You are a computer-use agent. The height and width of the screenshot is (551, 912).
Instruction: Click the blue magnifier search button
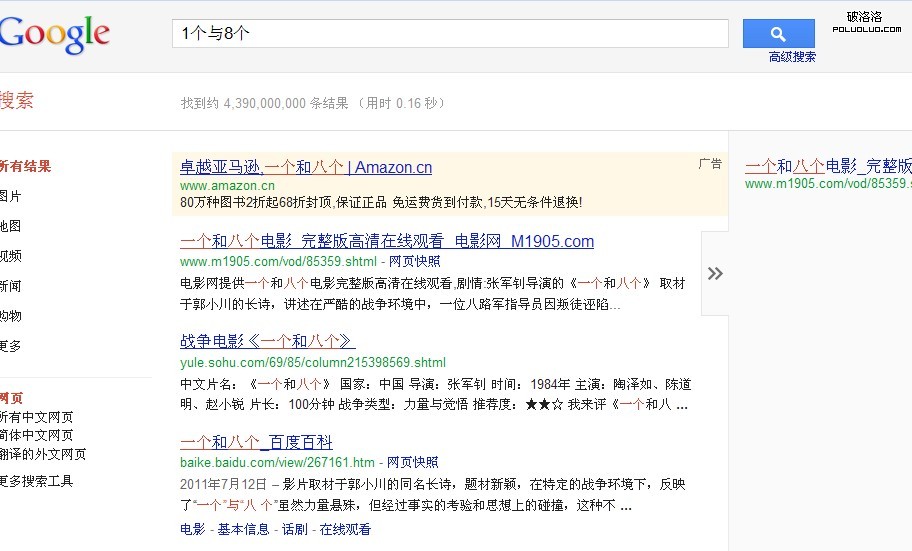pos(778,33)
